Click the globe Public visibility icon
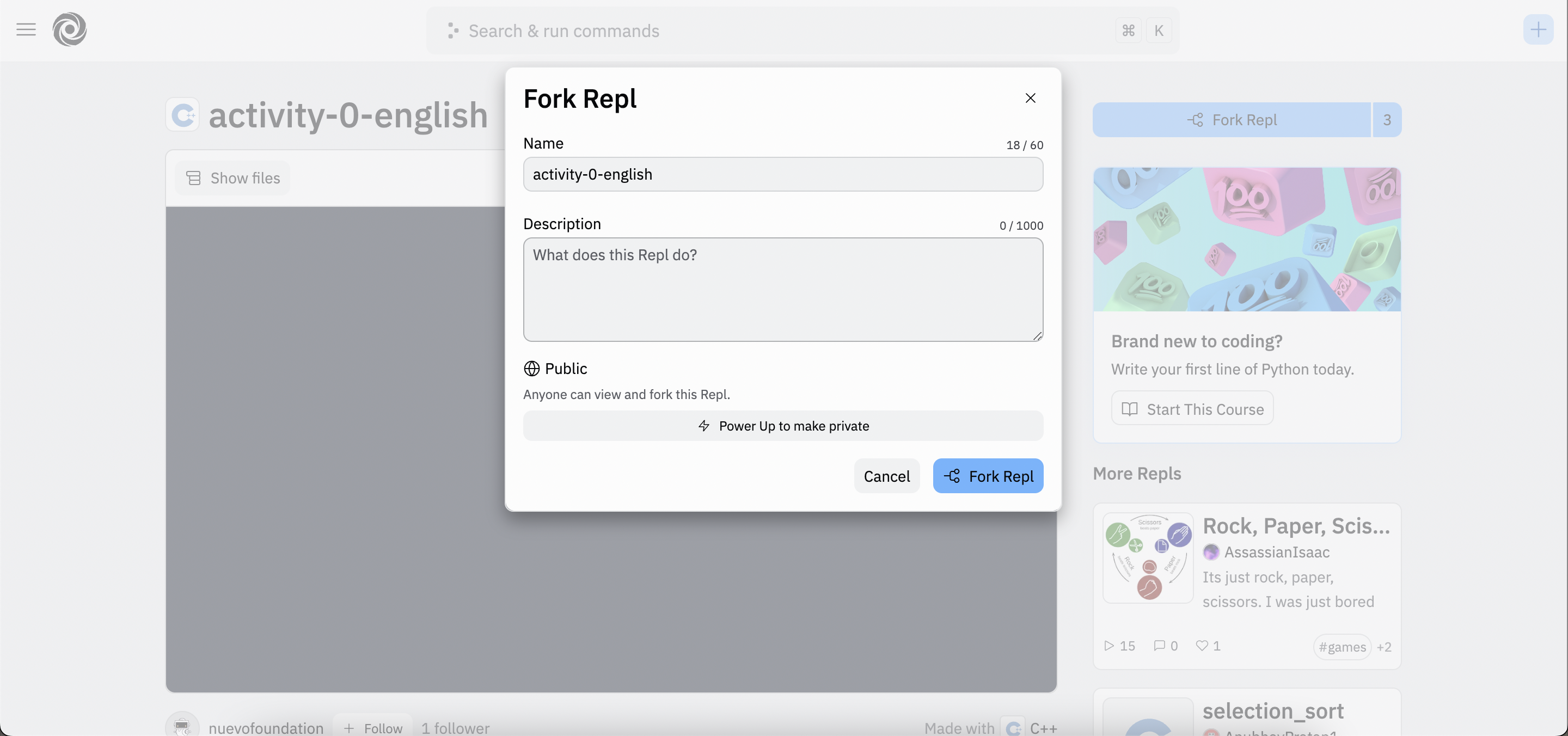Image resolution: width=1568 pixels, height=736 pixels. [531, 369]
